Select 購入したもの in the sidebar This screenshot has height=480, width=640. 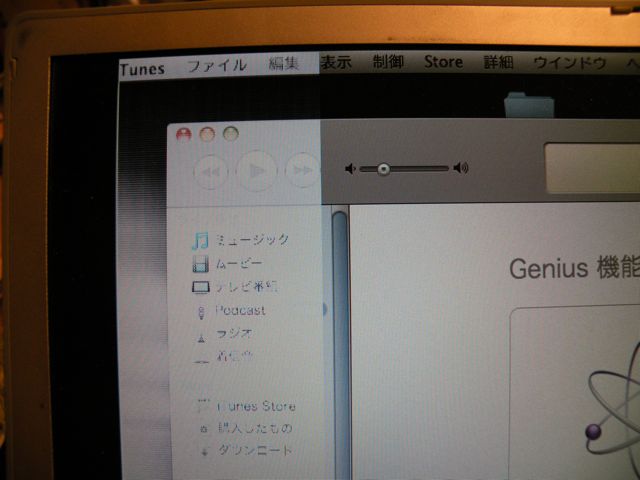pyautogui.click(x=255, y=429)
